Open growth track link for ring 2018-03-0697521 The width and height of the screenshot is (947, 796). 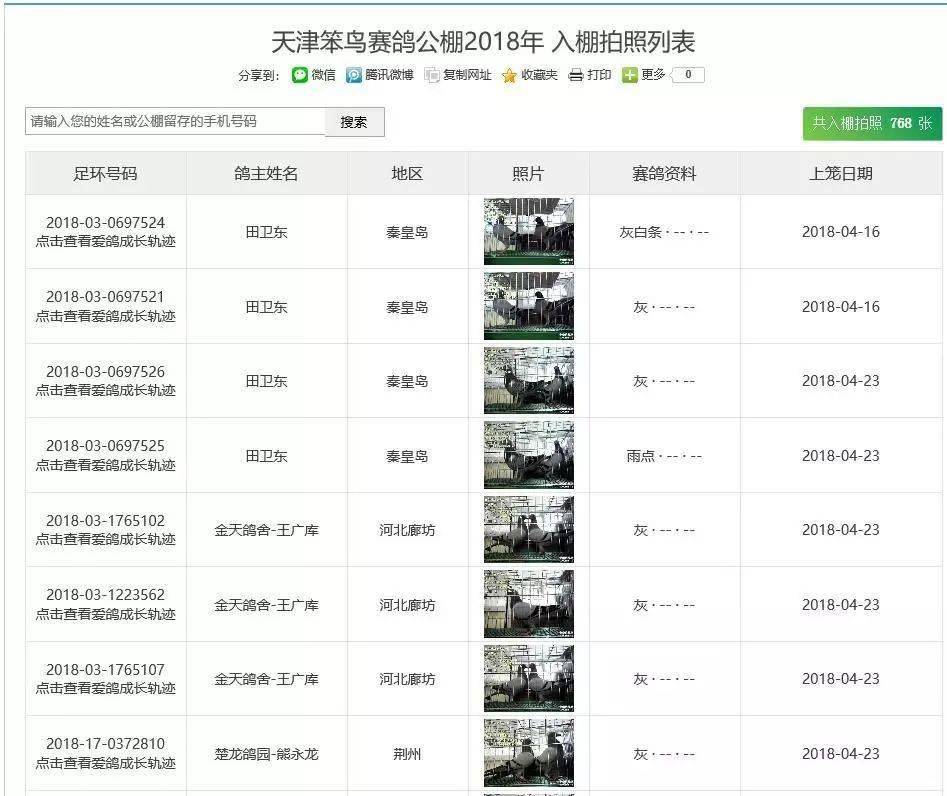(x=105, y=316)
